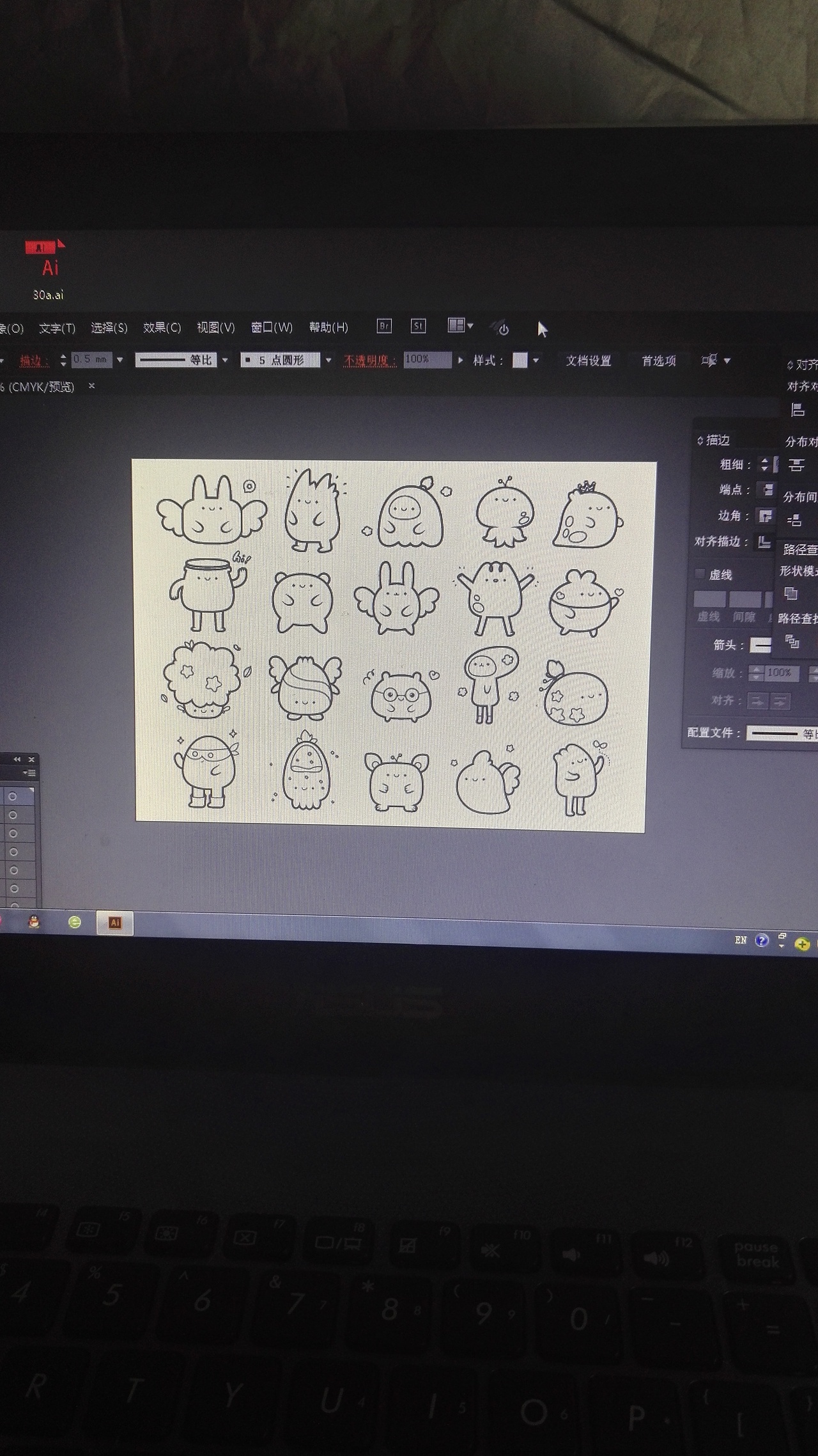Click the vertical distribute top icon
The image size is (818, 1456).
tap(796, 465)
